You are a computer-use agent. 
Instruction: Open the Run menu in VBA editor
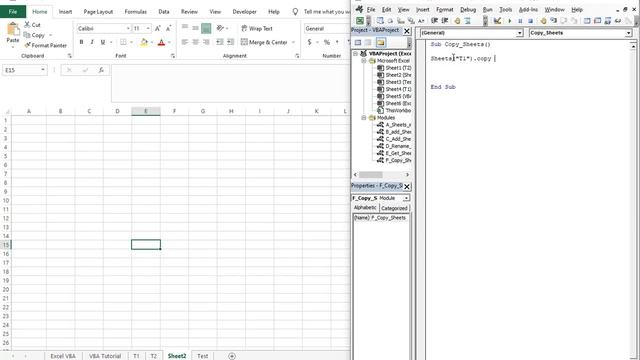[x=487, y=9]
